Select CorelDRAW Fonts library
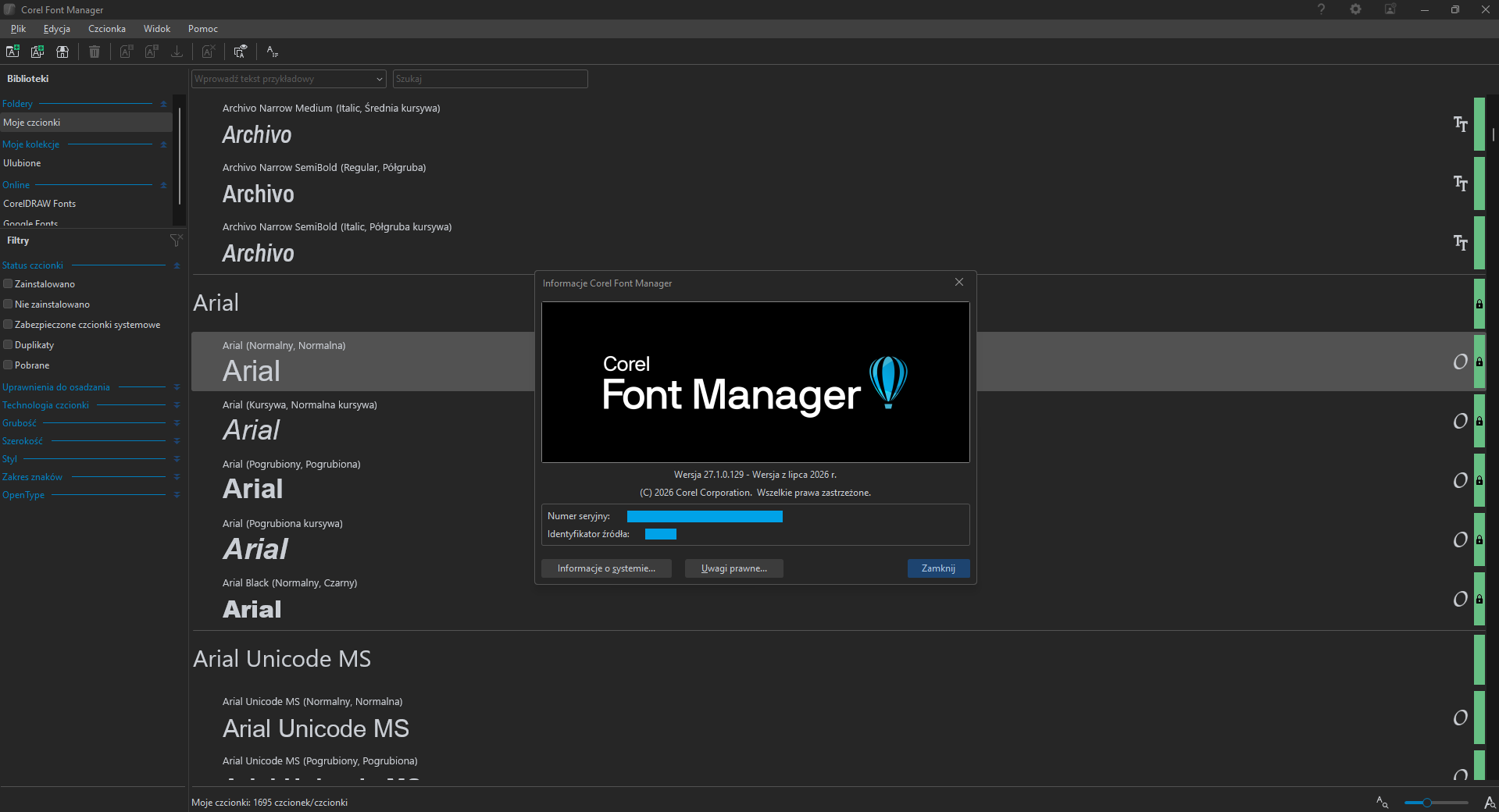 click(86, 204)
